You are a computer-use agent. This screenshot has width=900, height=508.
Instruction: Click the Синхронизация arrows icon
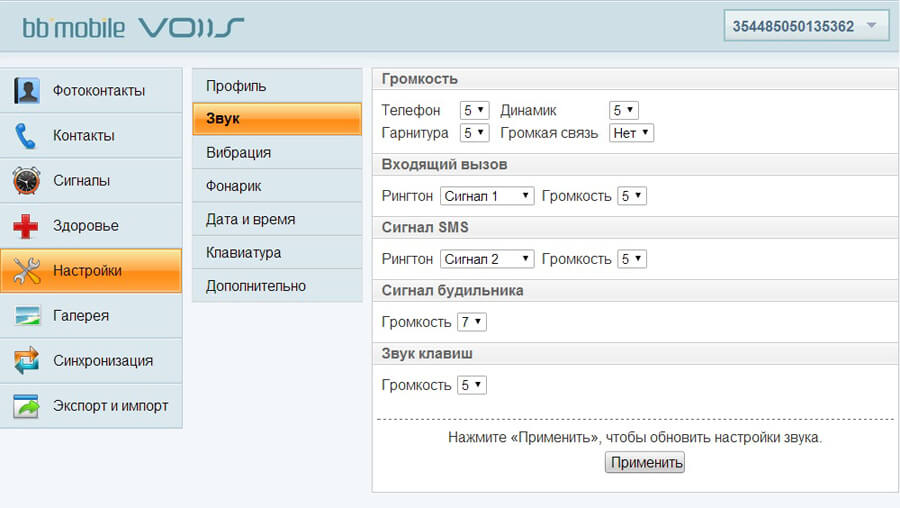click(x=26, y=360)
